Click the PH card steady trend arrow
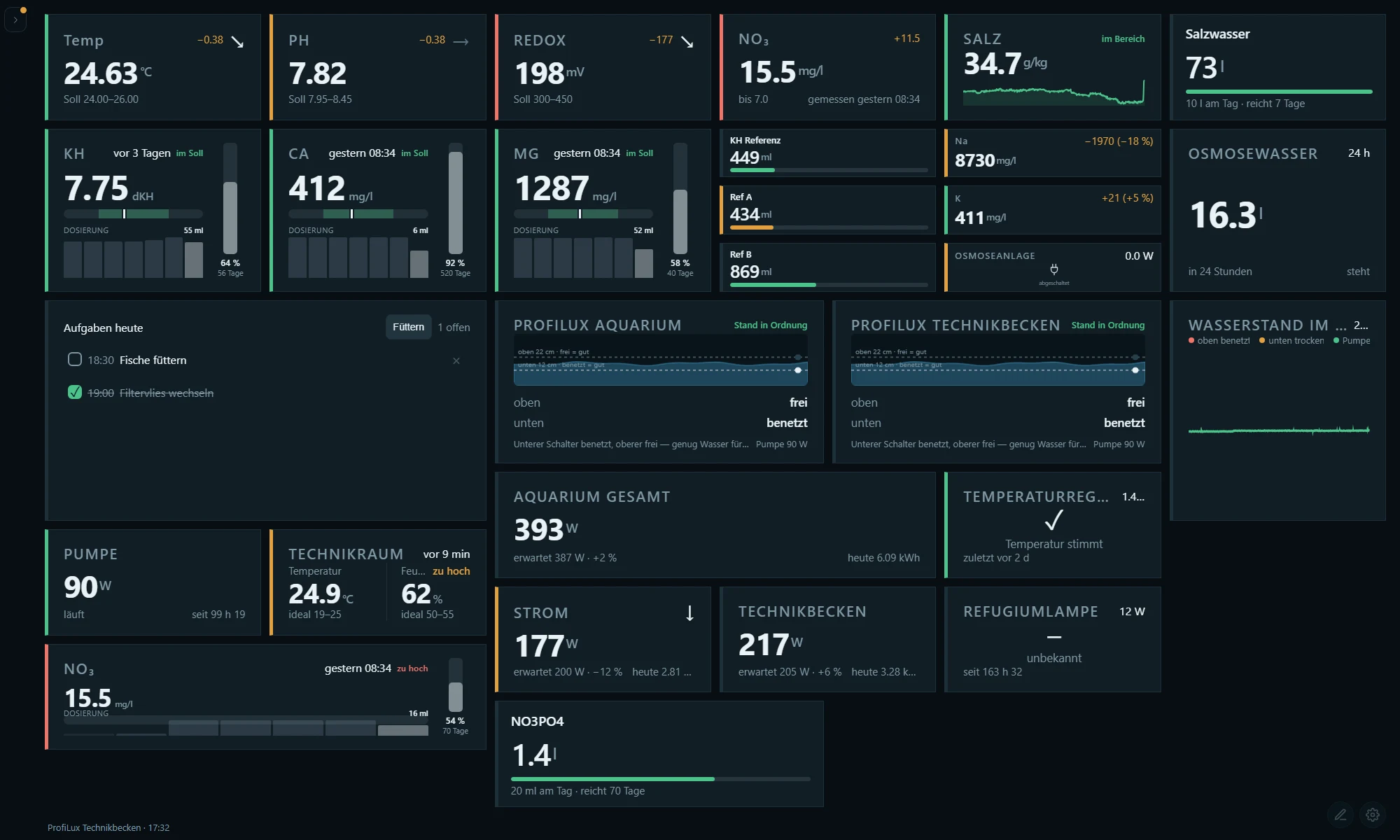 pos(461,41)
